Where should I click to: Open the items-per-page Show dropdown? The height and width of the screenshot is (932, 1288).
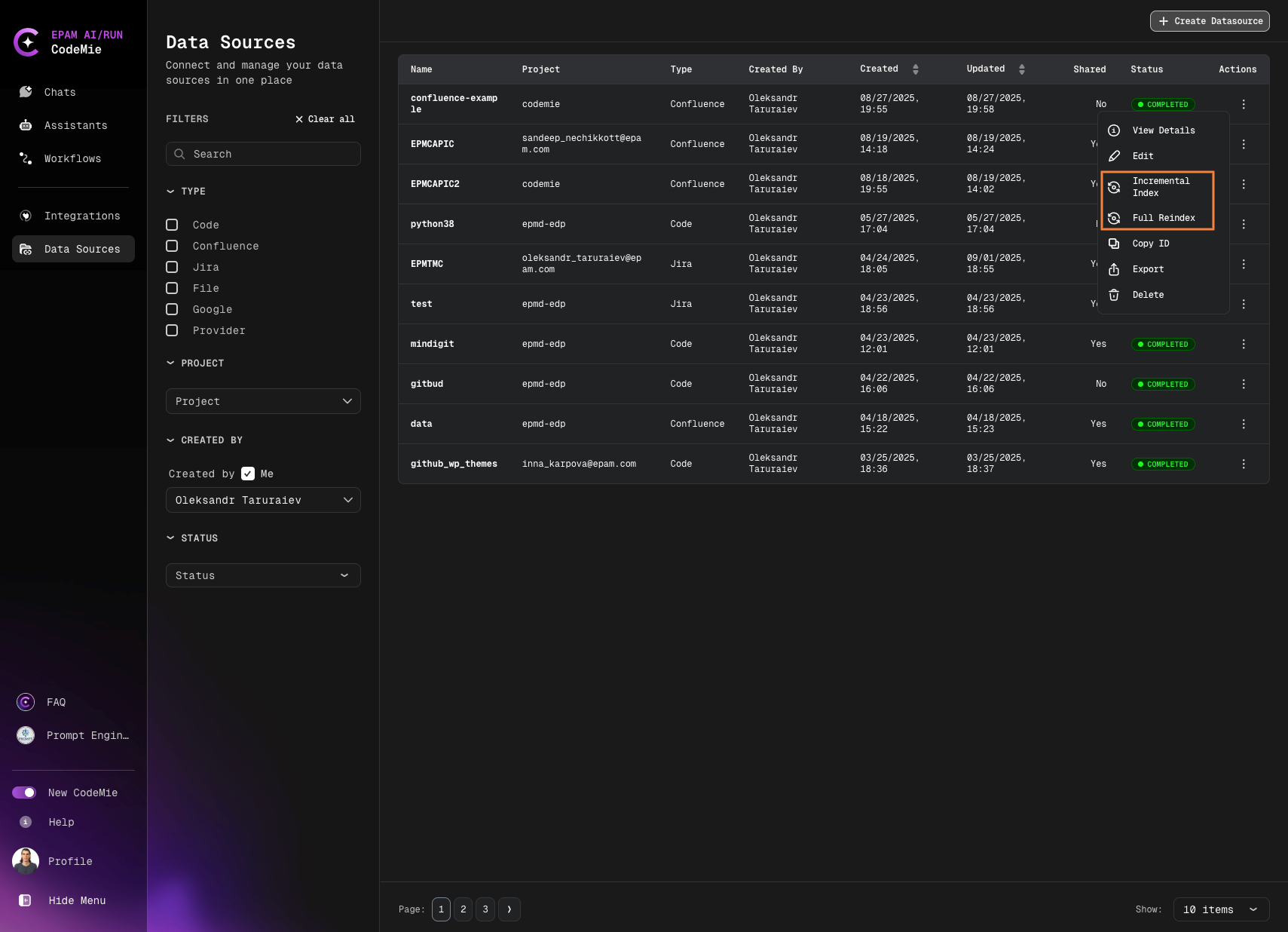[x=1220, y=909]
